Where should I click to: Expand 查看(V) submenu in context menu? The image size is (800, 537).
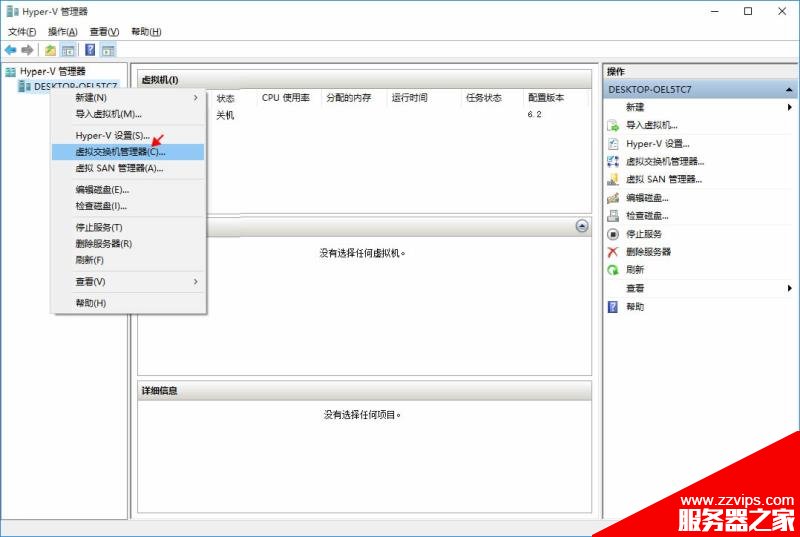coord(128,282)
